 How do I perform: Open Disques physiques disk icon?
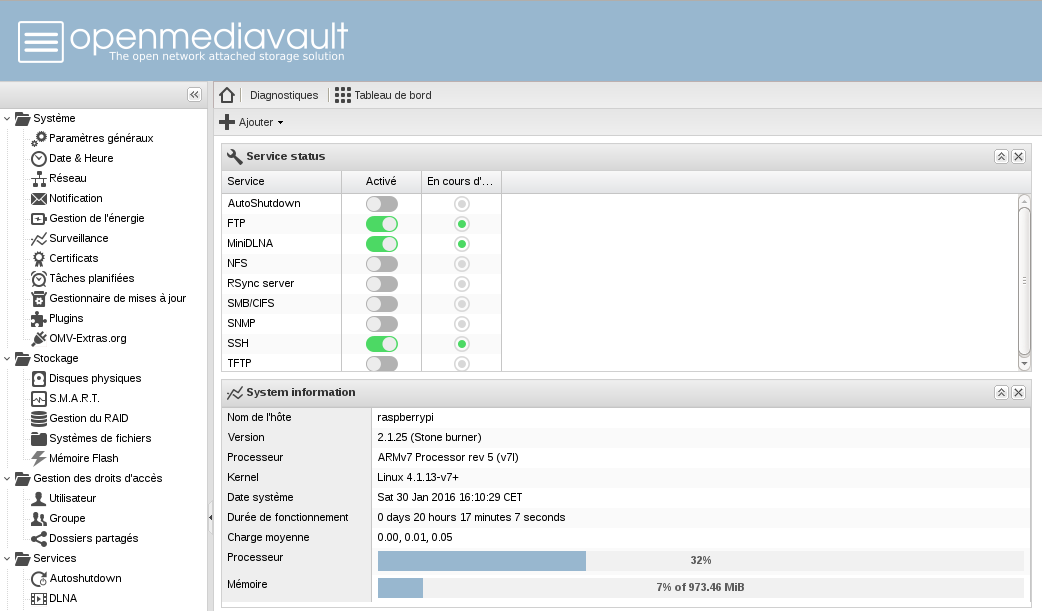pos(39,378)
